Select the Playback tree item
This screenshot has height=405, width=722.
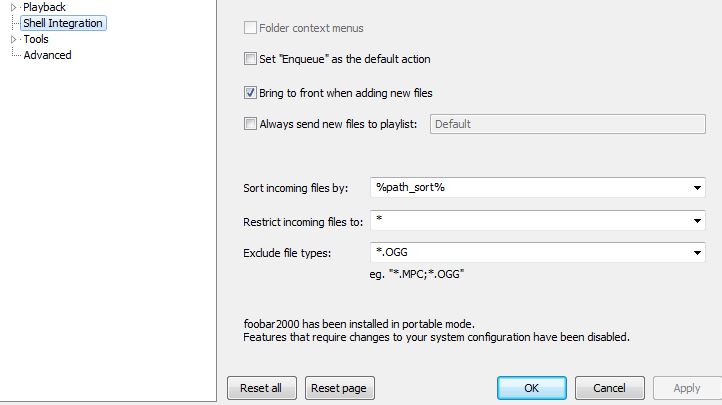tap(44, 7)
